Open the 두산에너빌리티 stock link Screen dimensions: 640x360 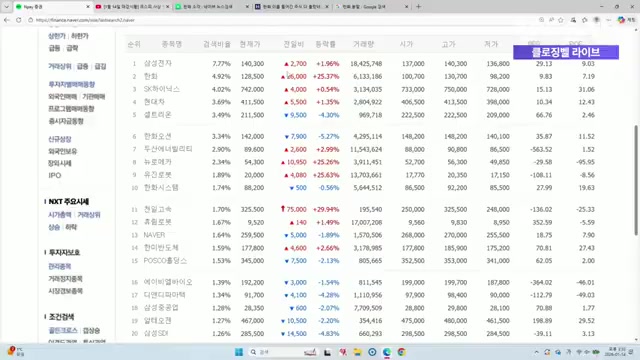pyautogui.click(x=168, y=149)
